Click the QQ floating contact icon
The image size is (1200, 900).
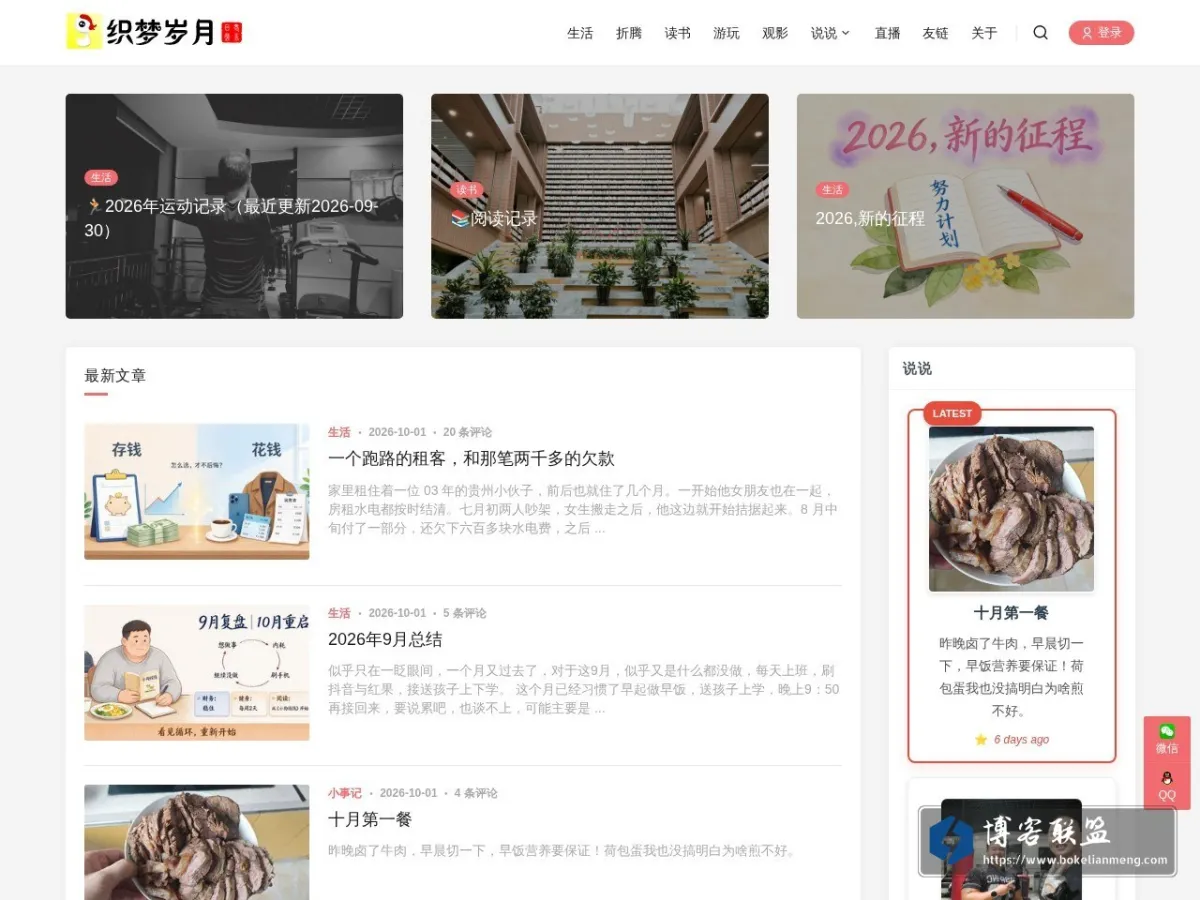(x=1167, y=785)
